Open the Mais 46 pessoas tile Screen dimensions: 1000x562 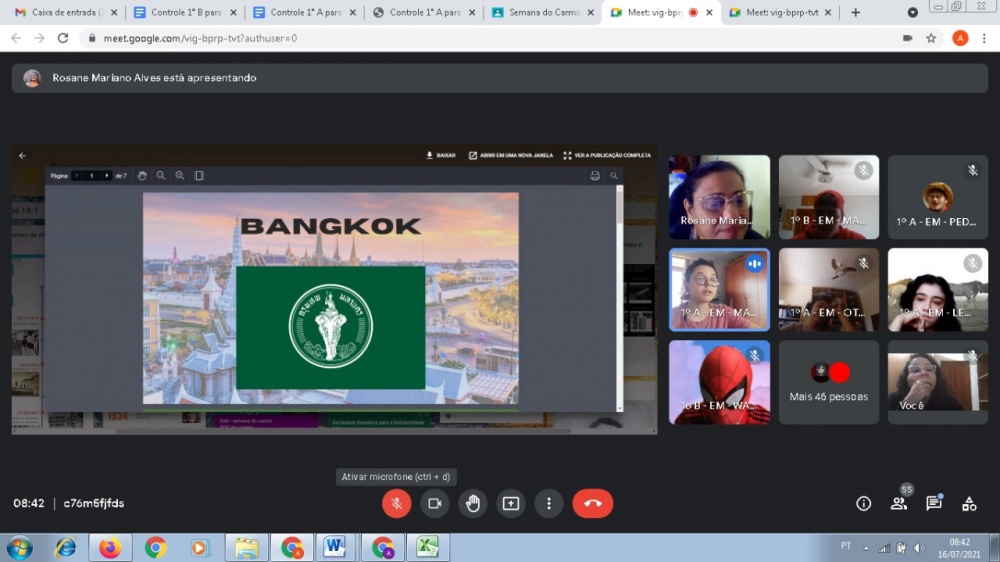pyautogui.click(x=828, y=382)
